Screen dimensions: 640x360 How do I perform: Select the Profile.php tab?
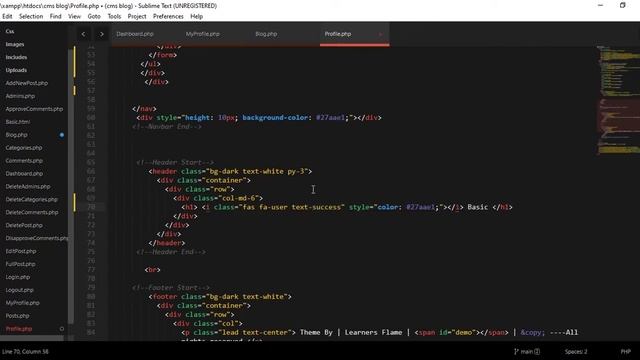338,34
